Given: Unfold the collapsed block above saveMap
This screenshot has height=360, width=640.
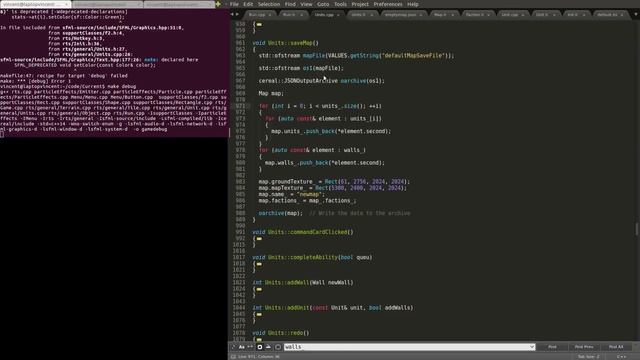Looking at the screenshot, I should coord(259,24).
